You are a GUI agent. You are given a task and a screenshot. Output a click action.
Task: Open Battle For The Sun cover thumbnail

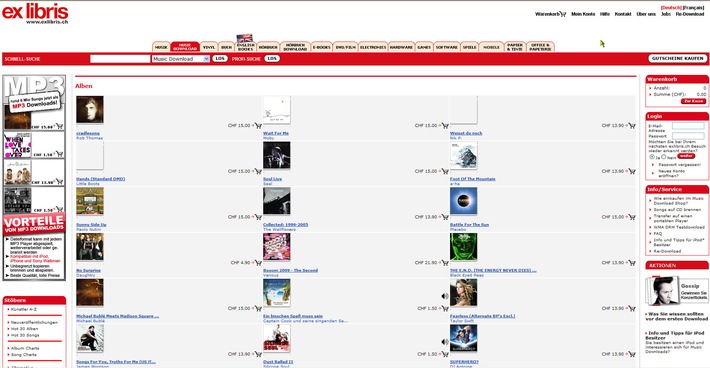pyautogui.click(x=464, y=201)
